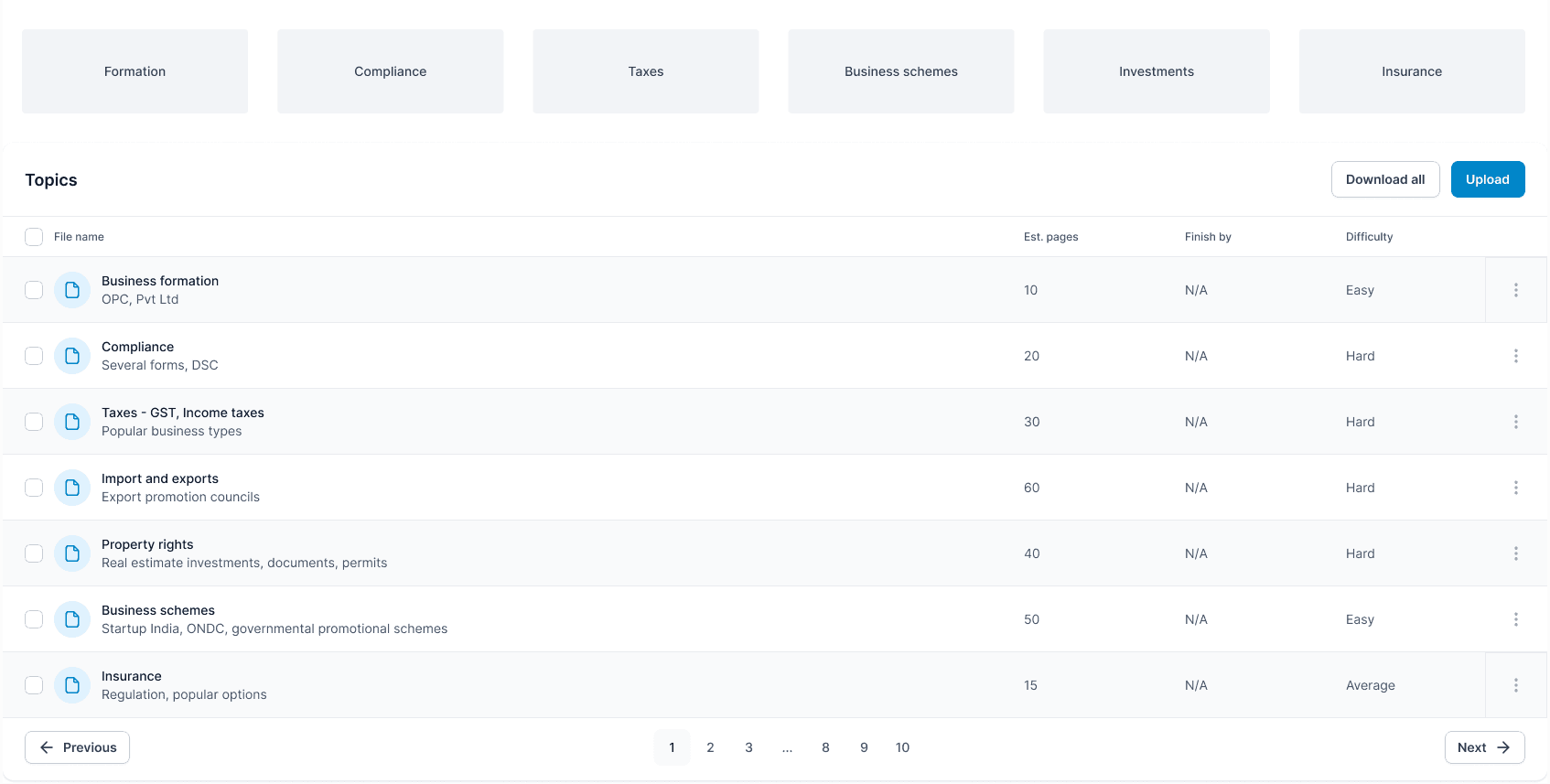The height and width of the screenshot is (784, 1550).
Task: Toggle the select-all checkbox beside File name
Action: point(34,237)
